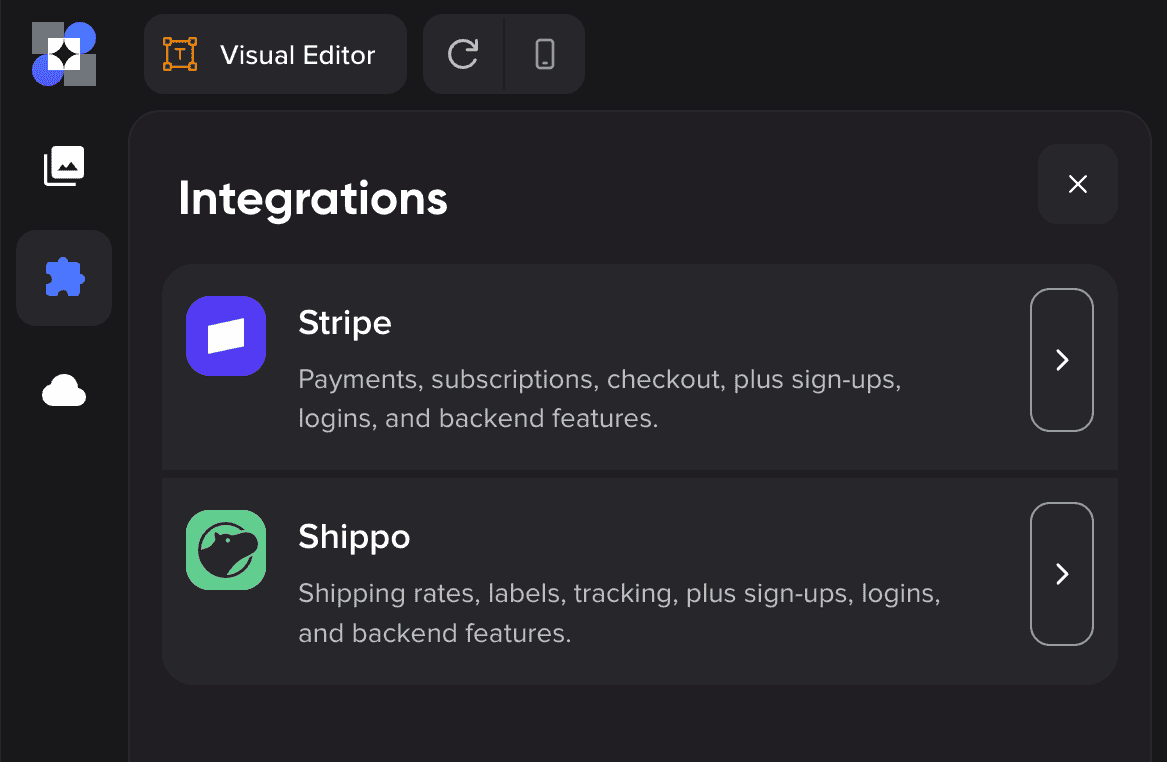This screenshot has height=762, width=1167.
Task: Click the app logo in the corner
Action: (x=64, y=54)
